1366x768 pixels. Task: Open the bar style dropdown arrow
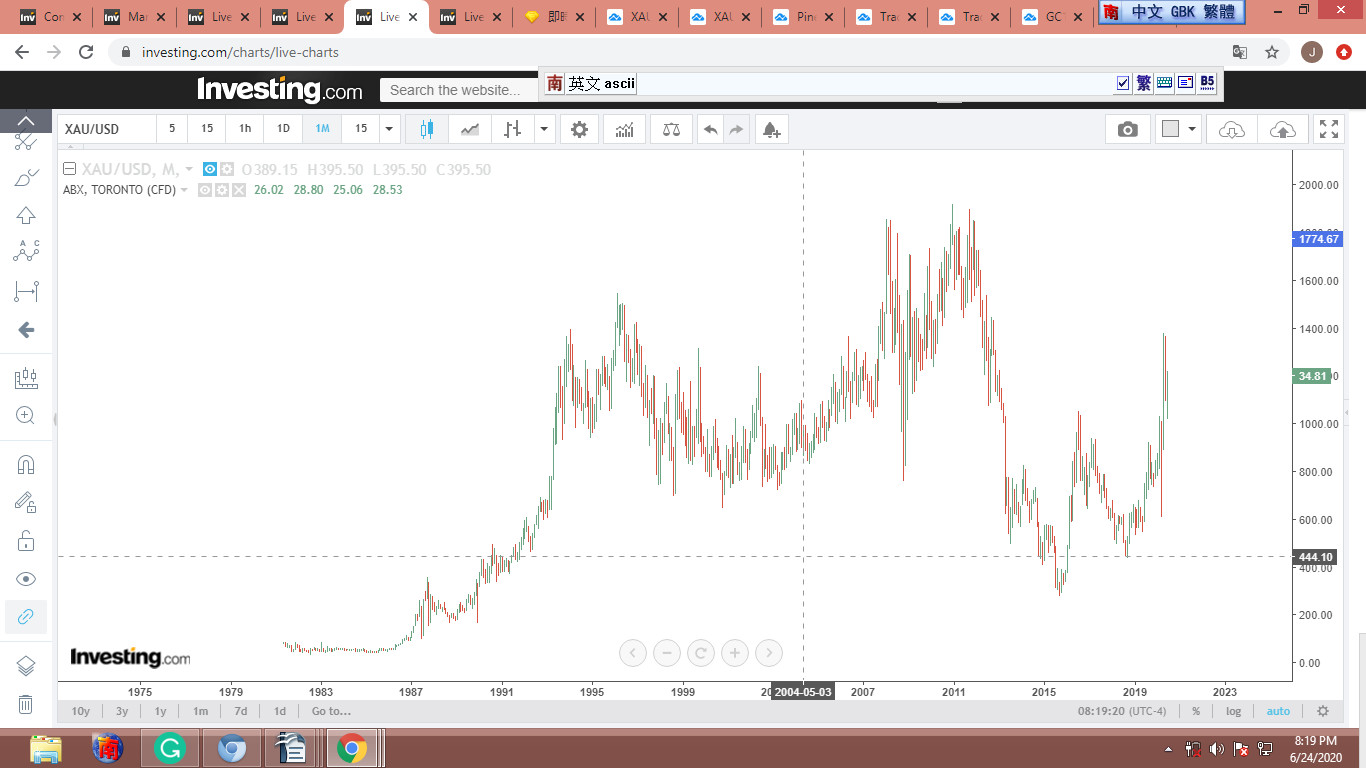click(544, 129)
